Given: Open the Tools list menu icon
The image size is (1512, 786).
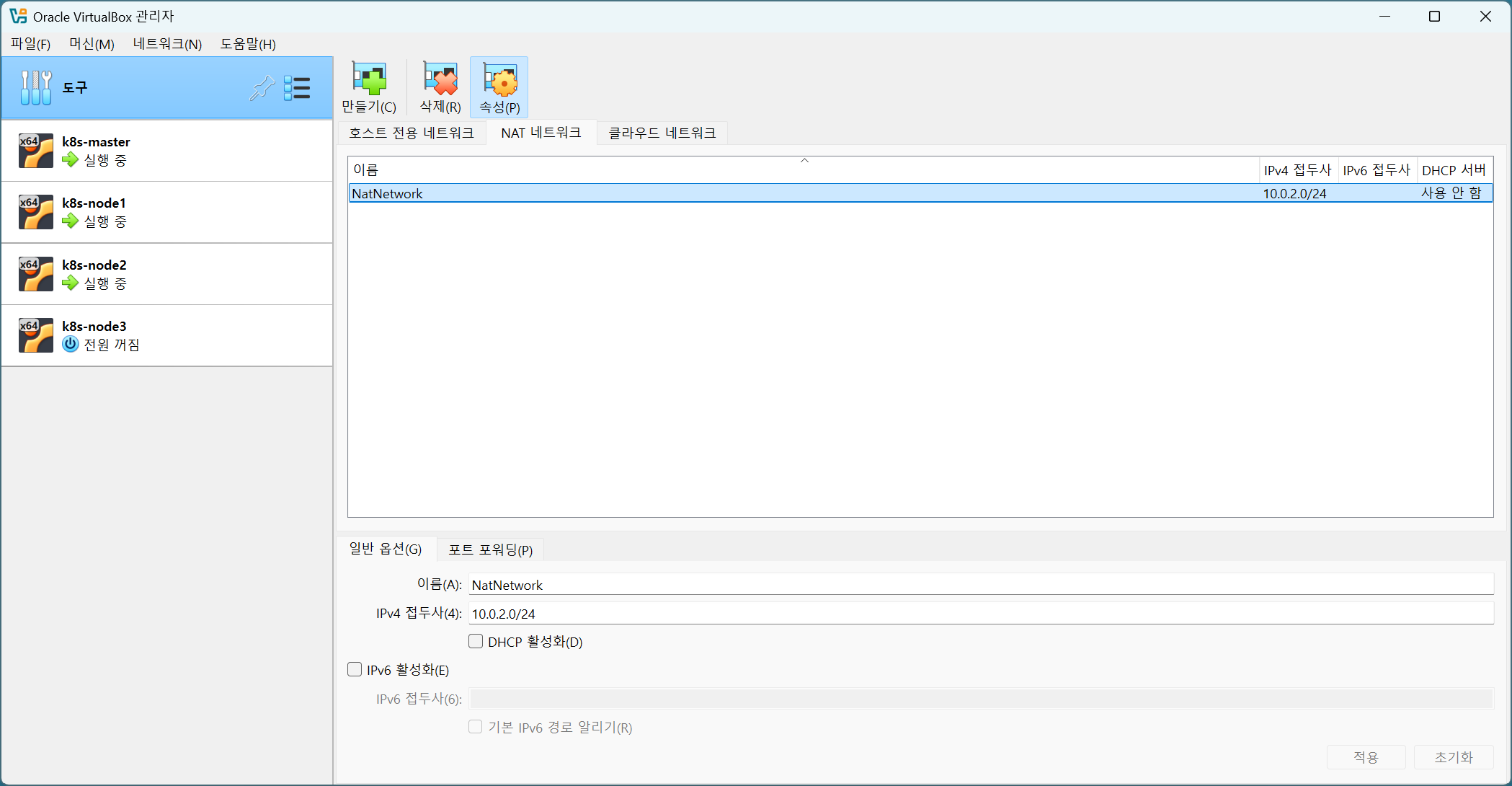Looking at the screenshot, I should click(x=297, y=87).
